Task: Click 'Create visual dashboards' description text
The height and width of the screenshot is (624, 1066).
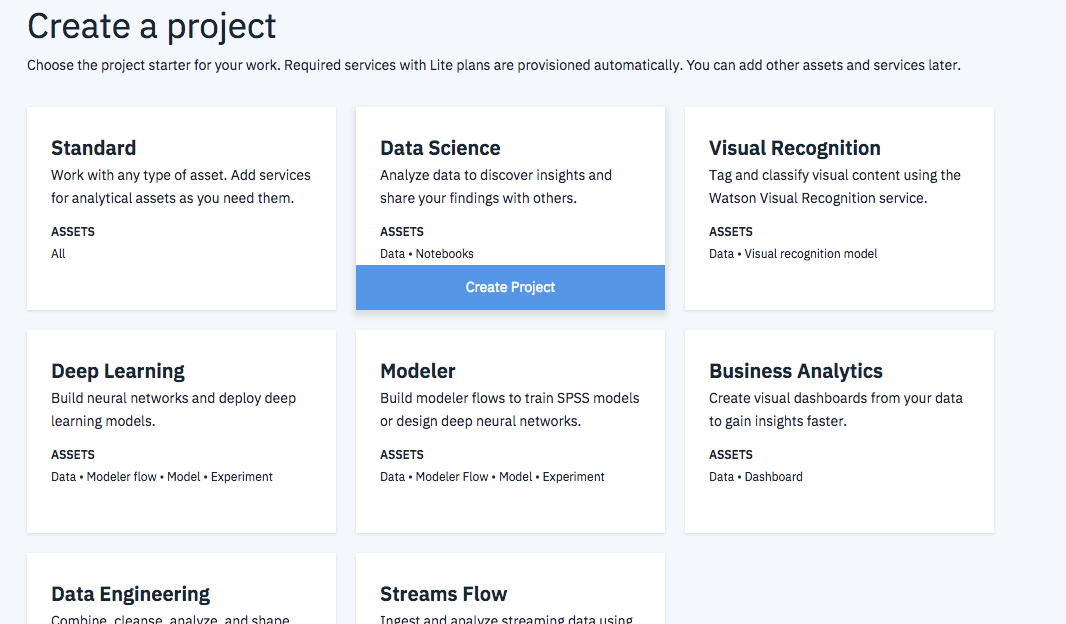Action: pyautogui.click(x=835, y=409)
